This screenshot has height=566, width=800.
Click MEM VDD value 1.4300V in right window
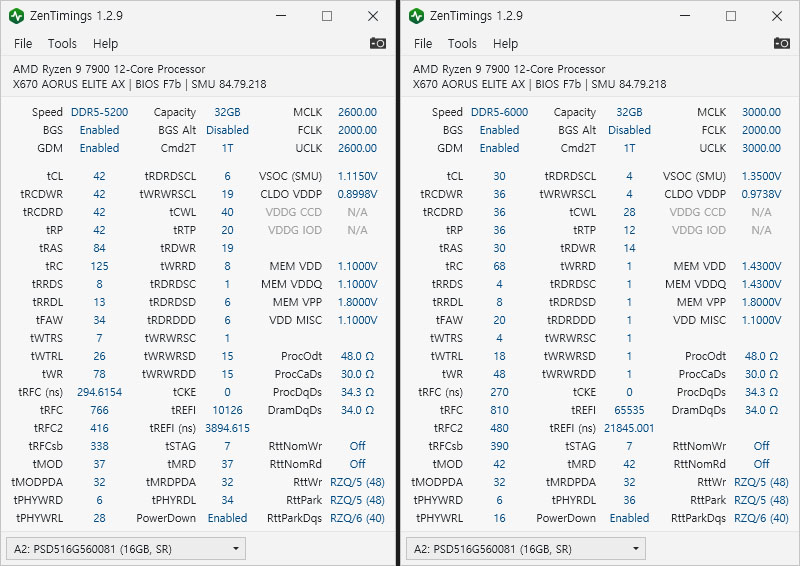tap(761, 266)
